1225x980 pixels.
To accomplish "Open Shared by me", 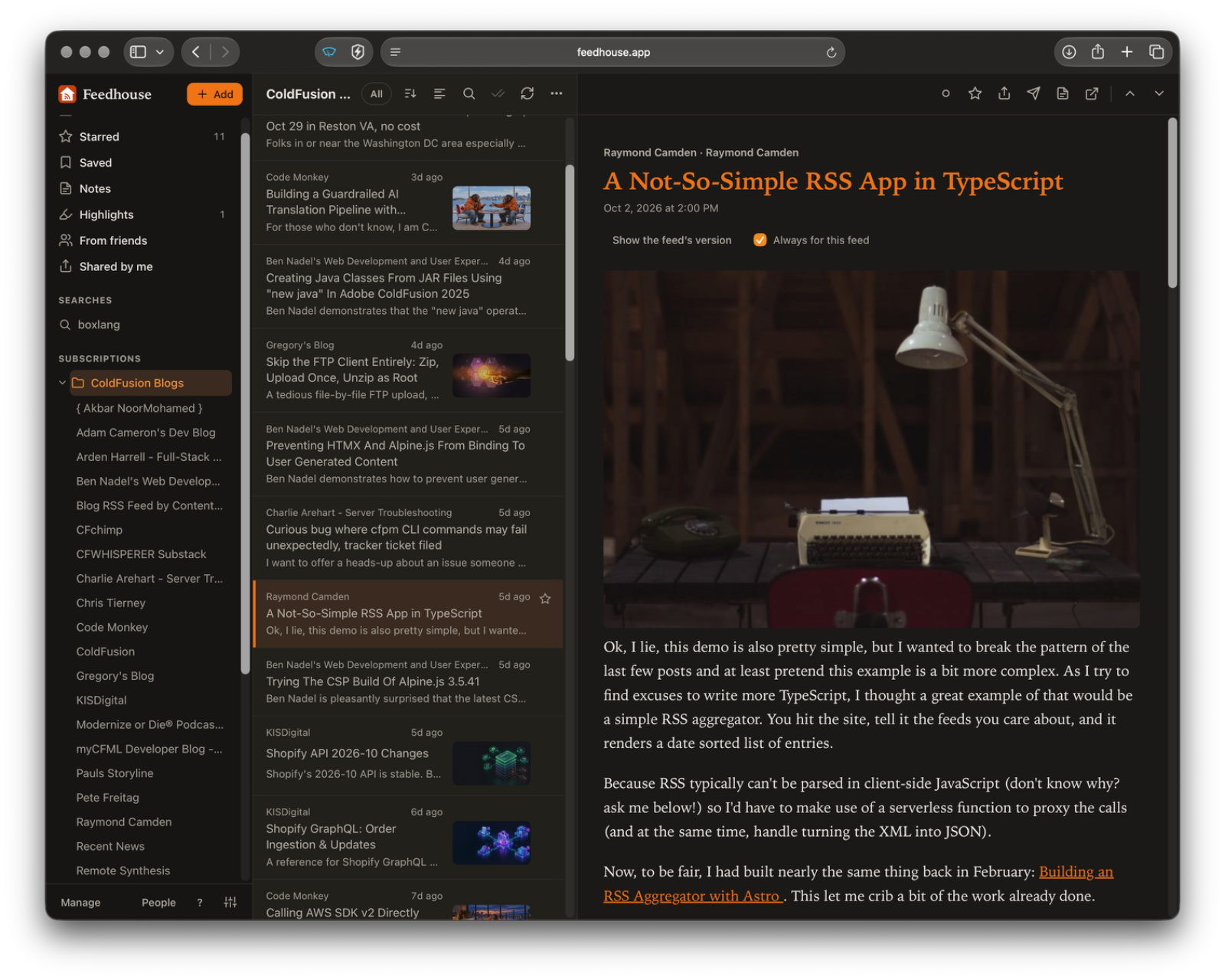I will [x=142, y=266].
